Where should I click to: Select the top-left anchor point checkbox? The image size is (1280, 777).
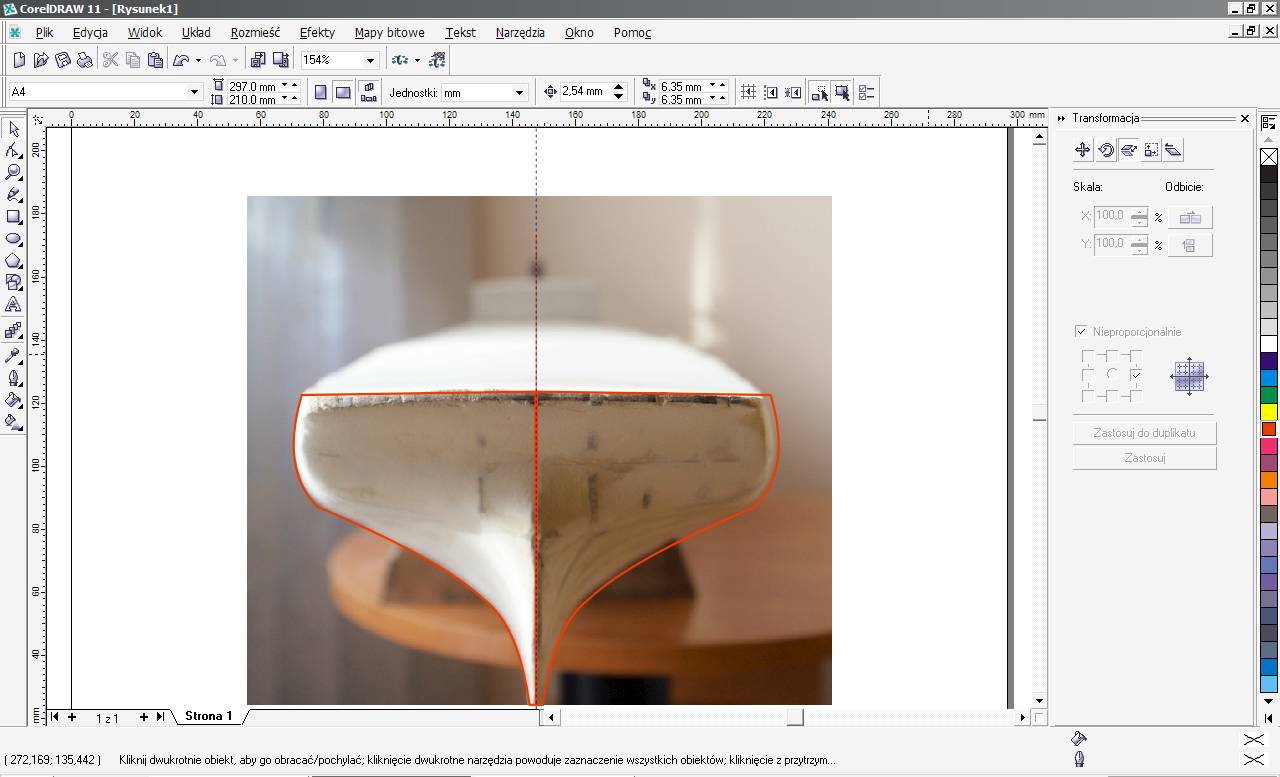(x=1087, y=355)
